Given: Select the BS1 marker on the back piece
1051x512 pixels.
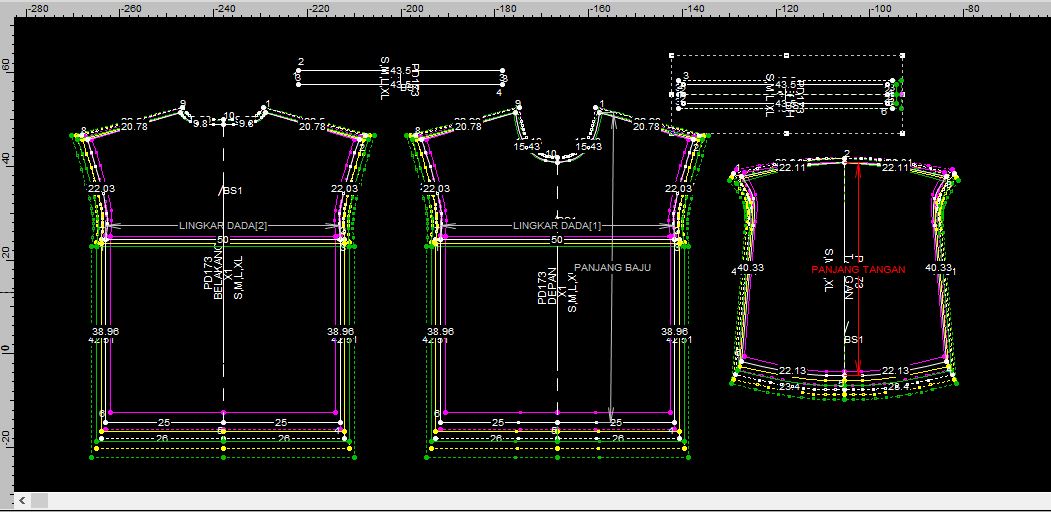Looking at the screenshot, I should pyautogui.click(x=231, y=189).
